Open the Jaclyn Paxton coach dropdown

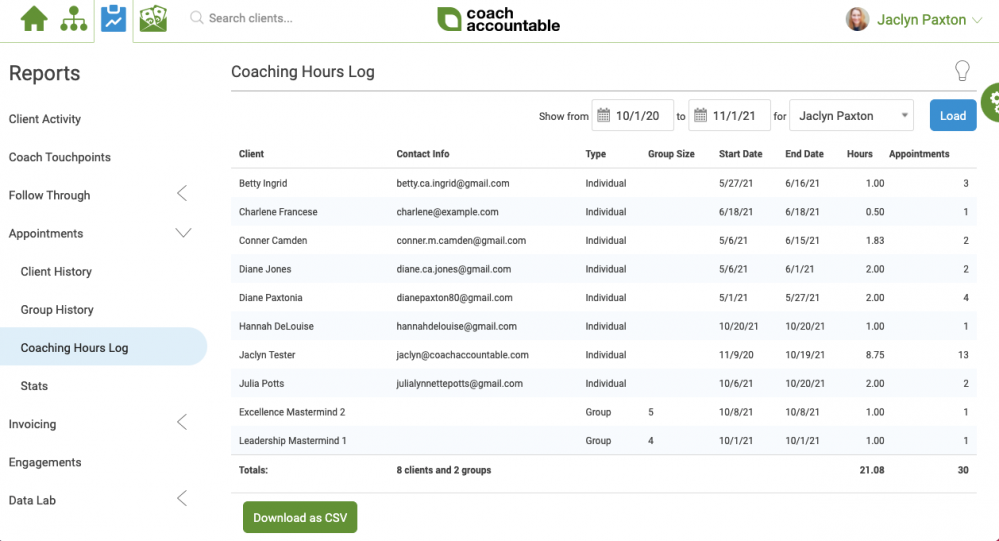coord(851,115)
